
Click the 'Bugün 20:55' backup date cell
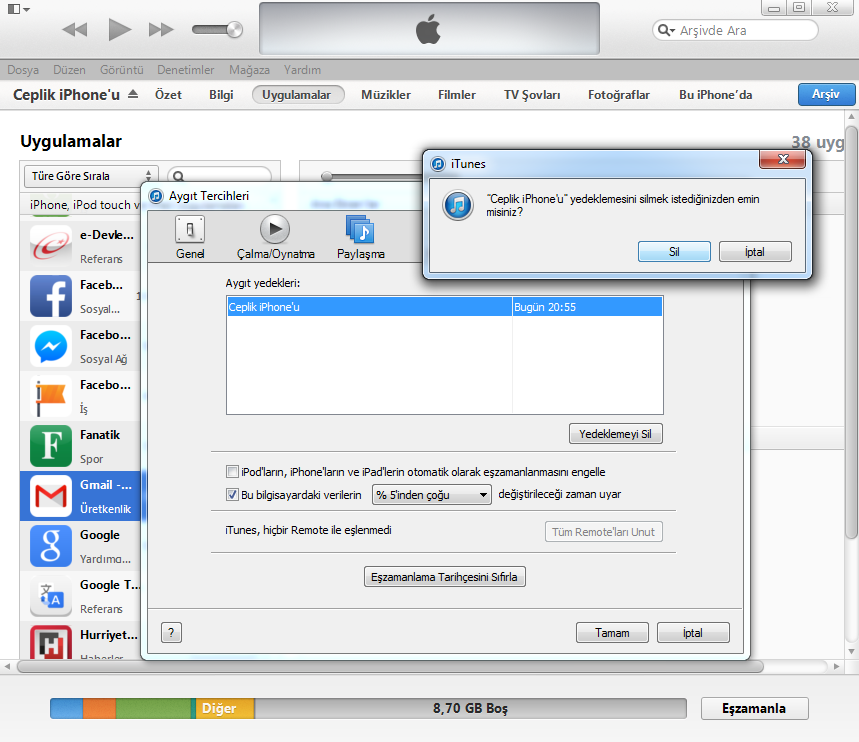point(587,307)
